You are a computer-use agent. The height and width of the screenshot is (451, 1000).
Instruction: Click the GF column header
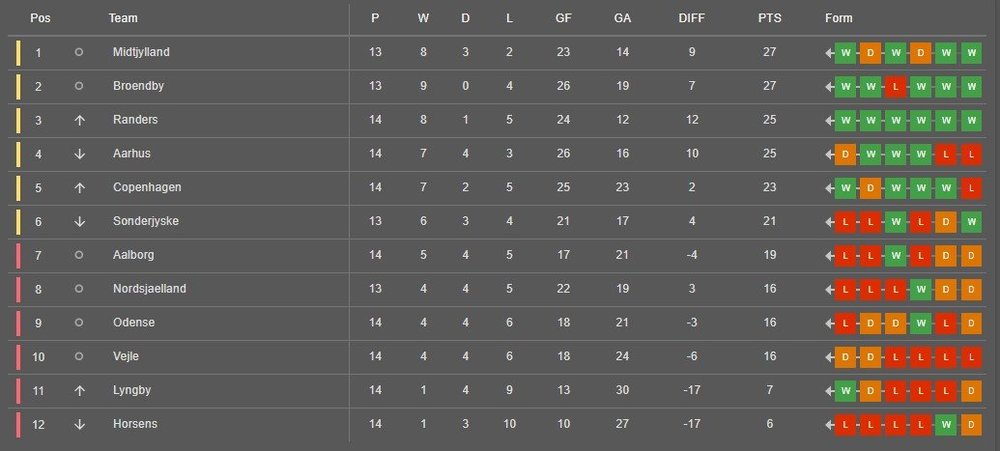[x=563, y=18]
